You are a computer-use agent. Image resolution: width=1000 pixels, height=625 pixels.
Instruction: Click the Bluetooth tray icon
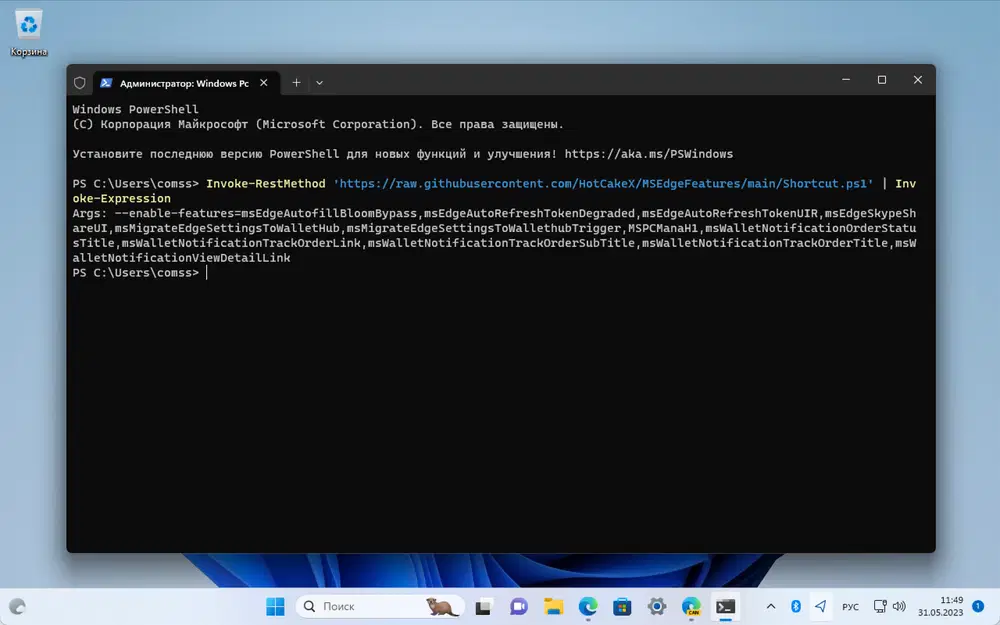pos(795,607)
